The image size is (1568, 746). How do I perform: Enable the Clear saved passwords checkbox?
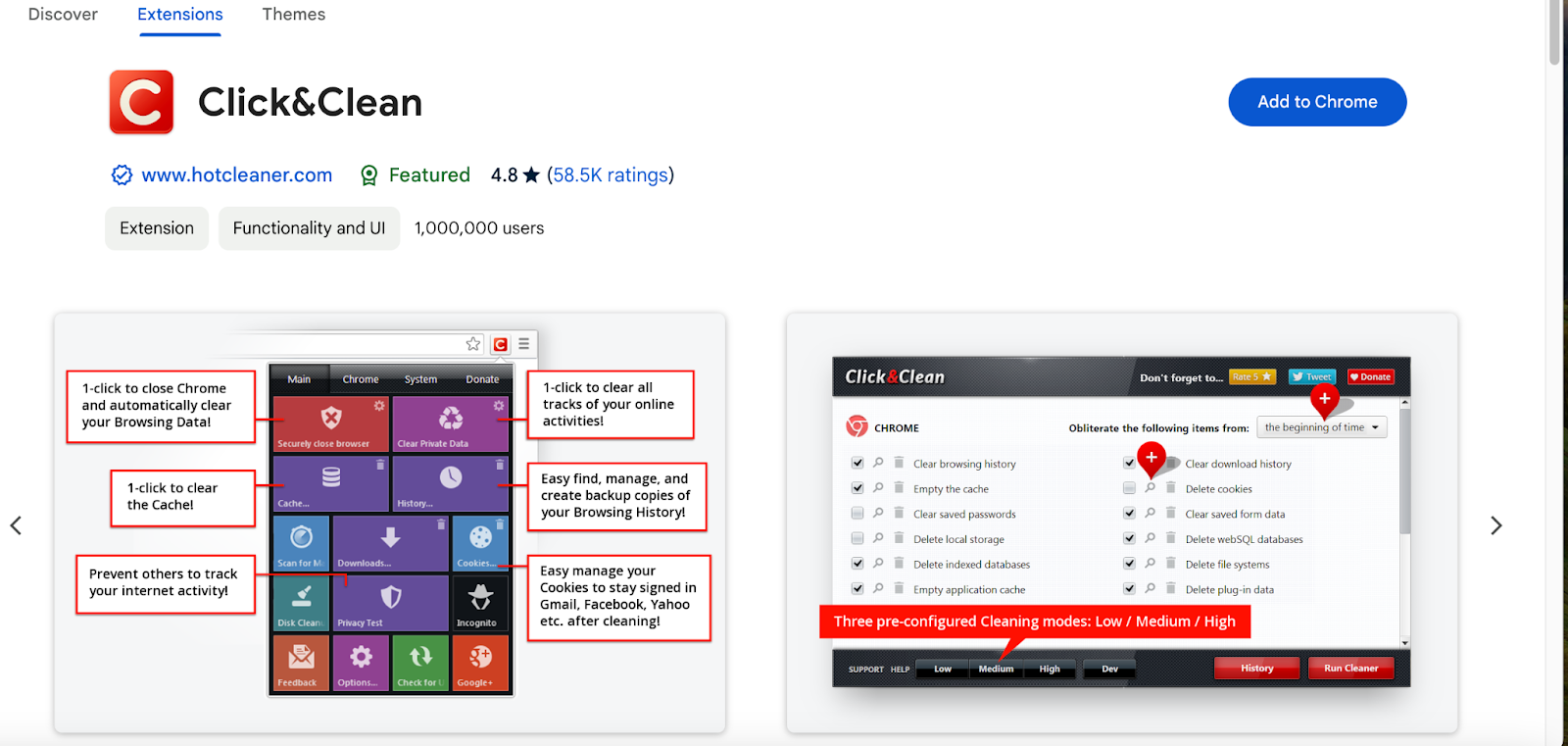point(857,513)
